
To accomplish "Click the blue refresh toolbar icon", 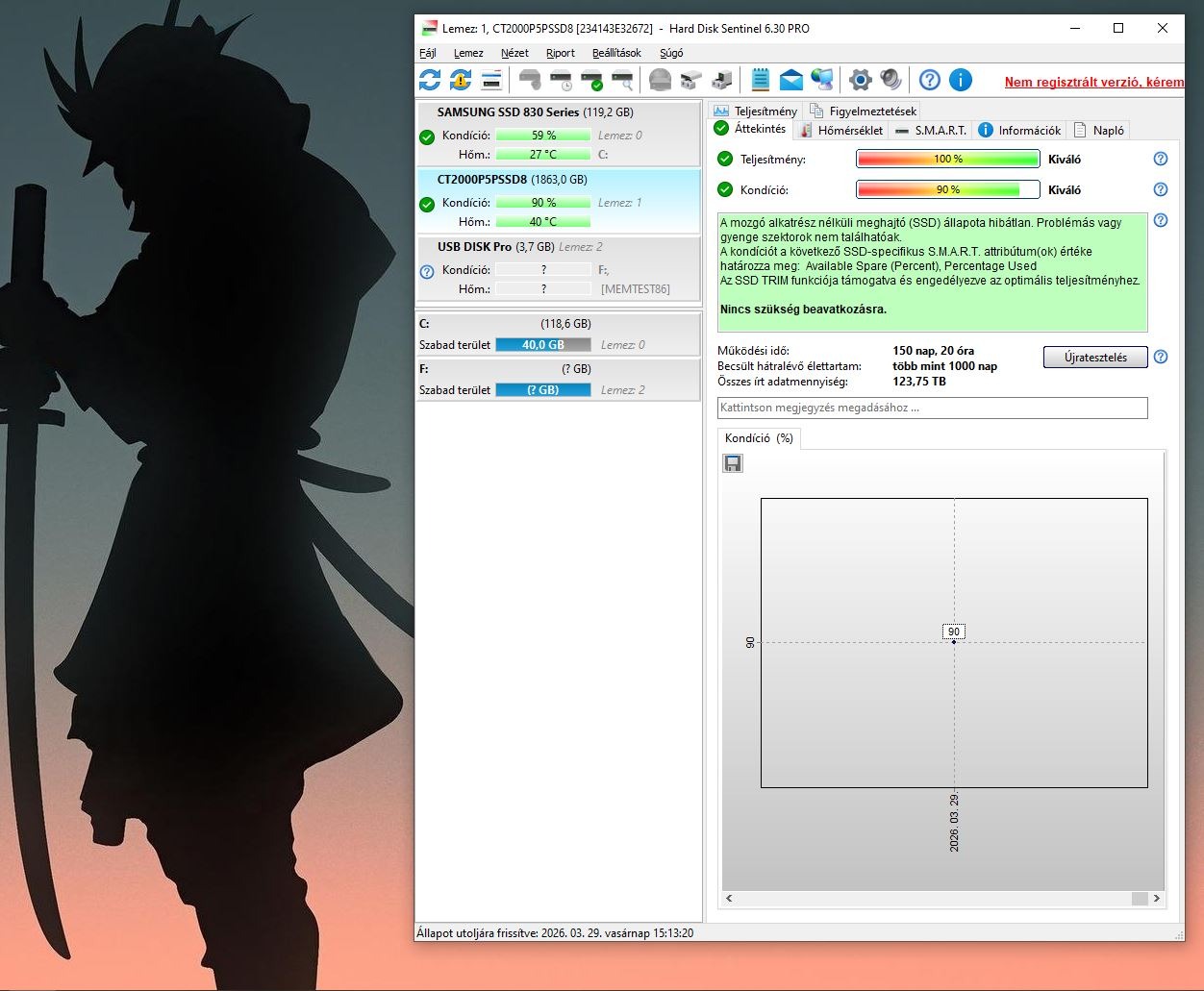I will click(x=430, y=80).
